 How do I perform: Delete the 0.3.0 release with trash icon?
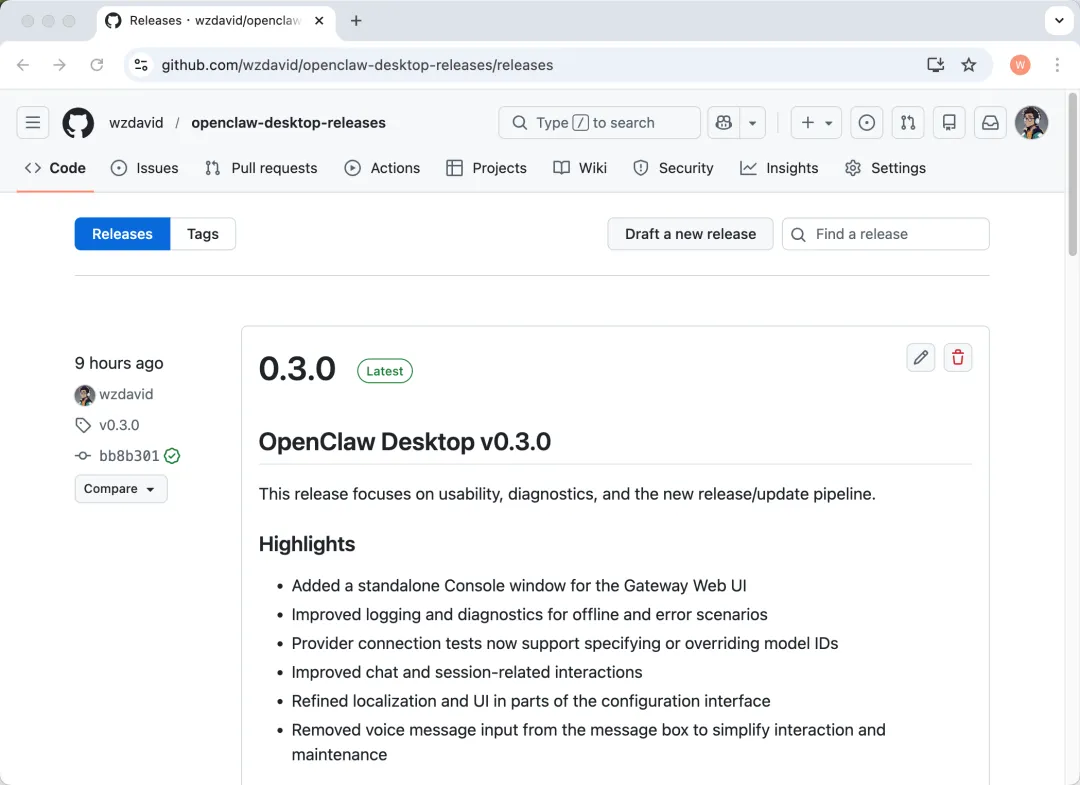[958, 358]
